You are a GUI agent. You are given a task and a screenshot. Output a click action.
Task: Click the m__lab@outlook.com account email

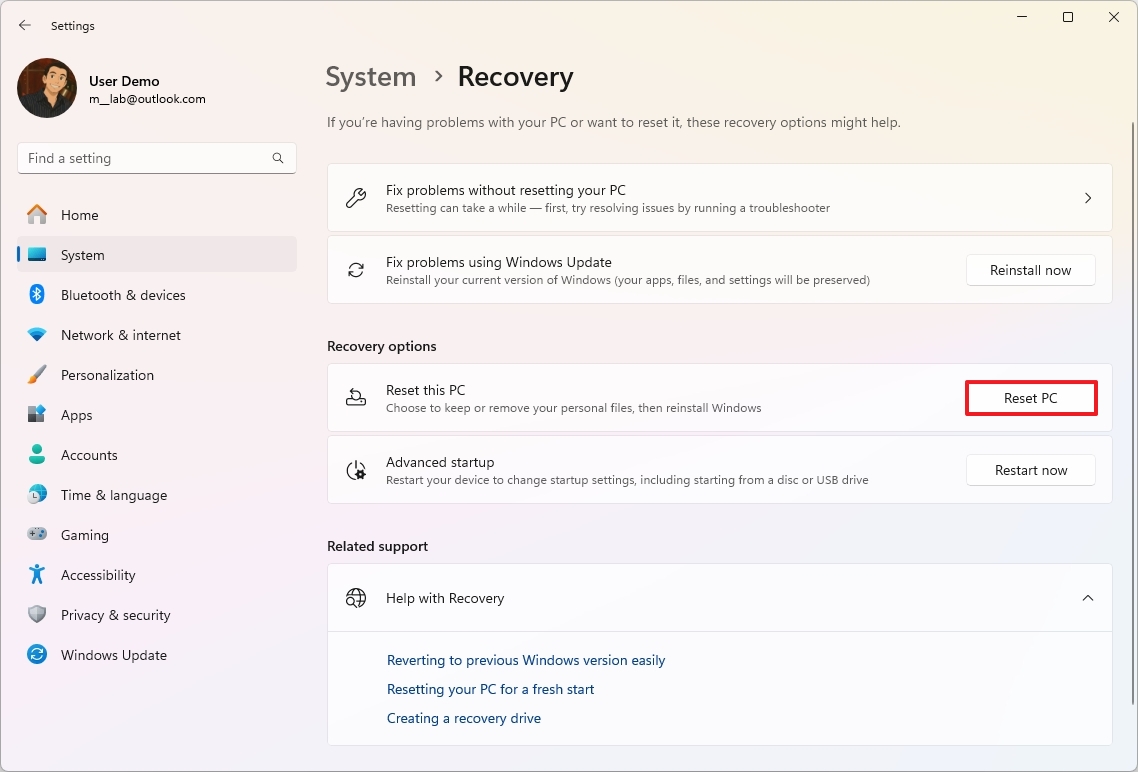click(x=147, y=99)
